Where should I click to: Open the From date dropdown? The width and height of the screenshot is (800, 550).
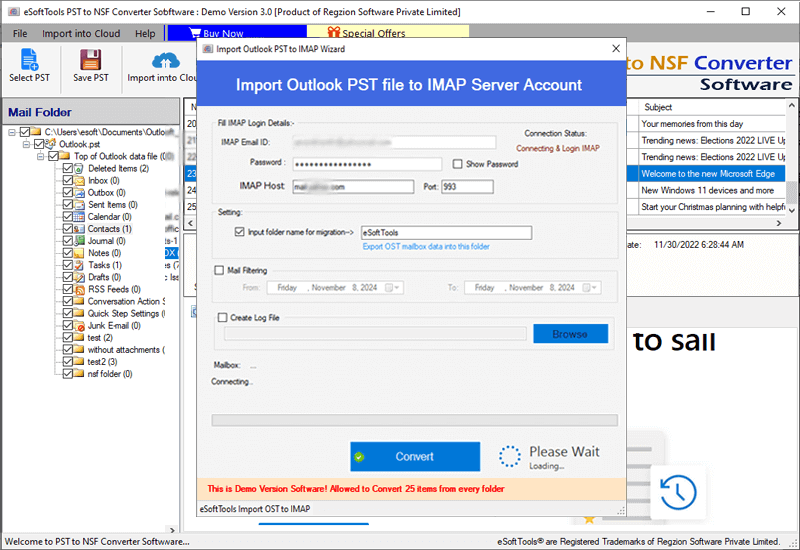tap(397, 288)
